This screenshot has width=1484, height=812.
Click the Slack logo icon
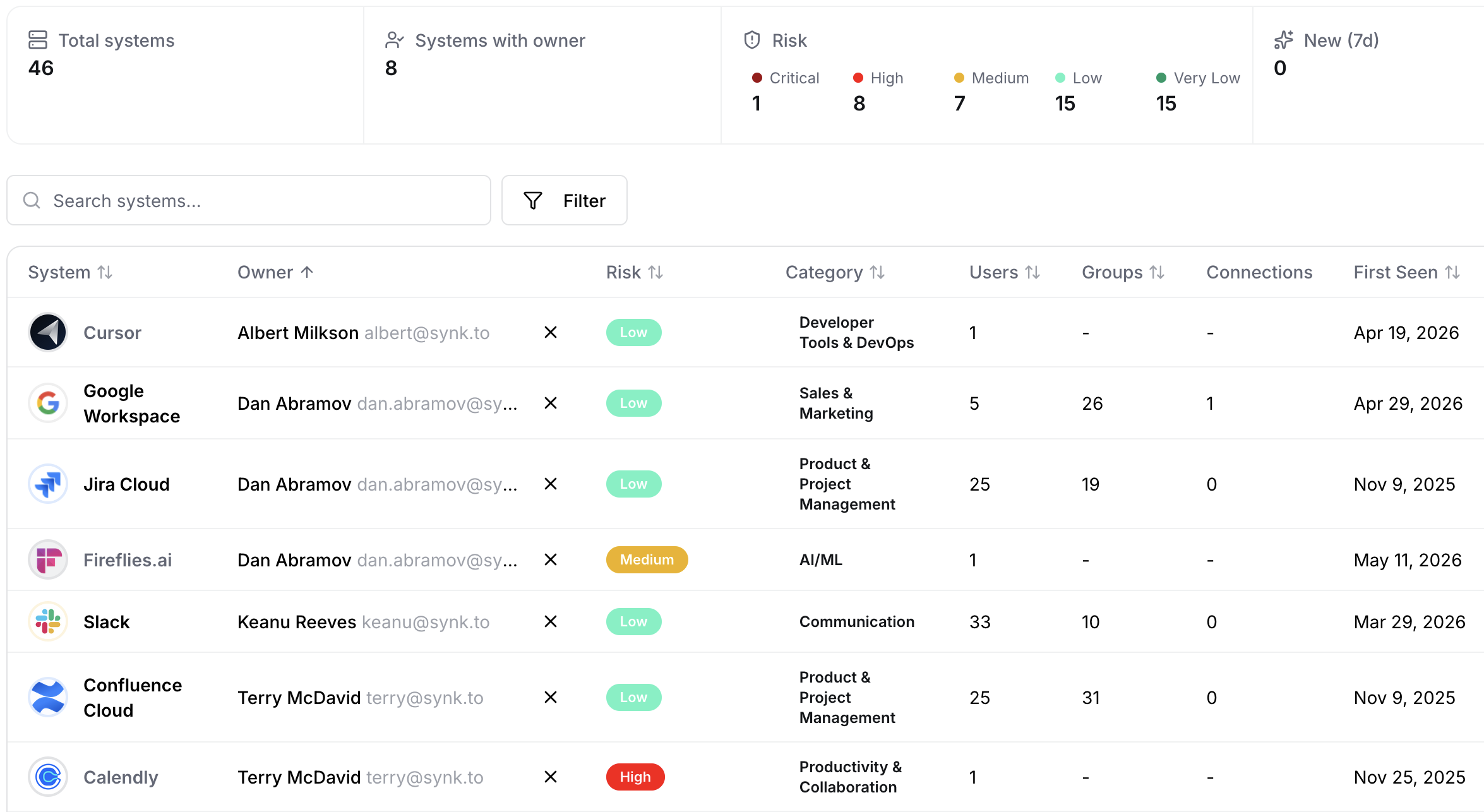coord(48,621)
